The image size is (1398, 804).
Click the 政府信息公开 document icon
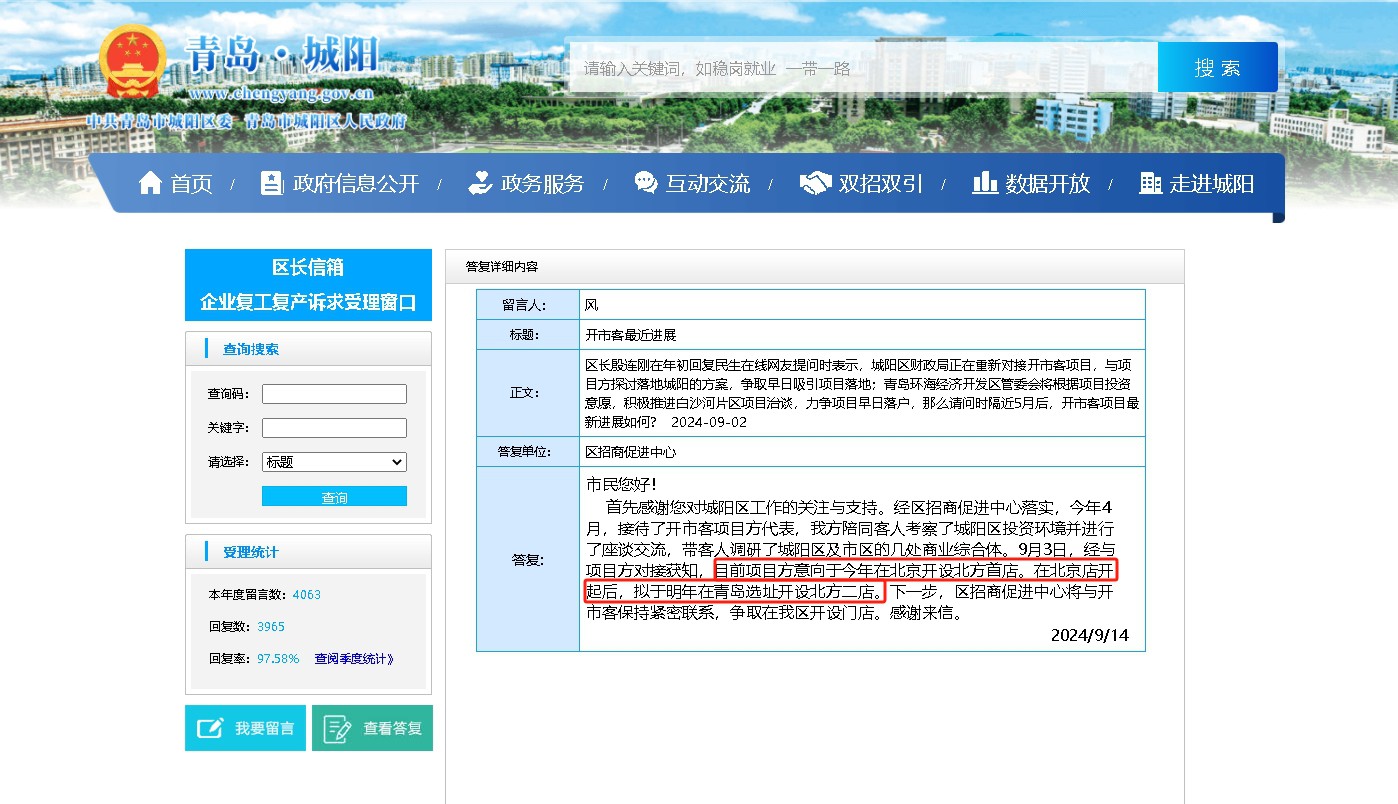click(271, 183)
